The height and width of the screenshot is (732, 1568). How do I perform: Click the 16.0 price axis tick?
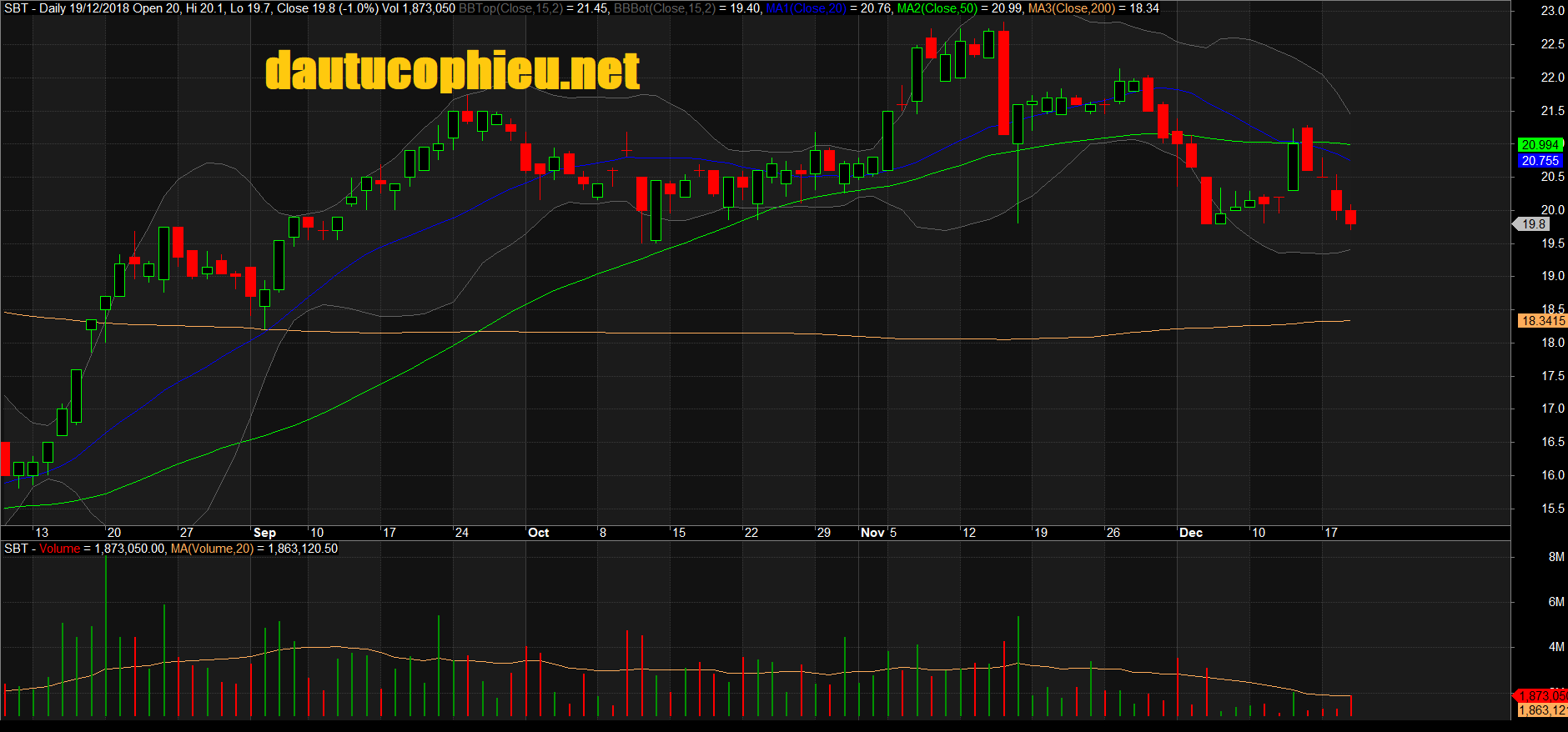1552,475
